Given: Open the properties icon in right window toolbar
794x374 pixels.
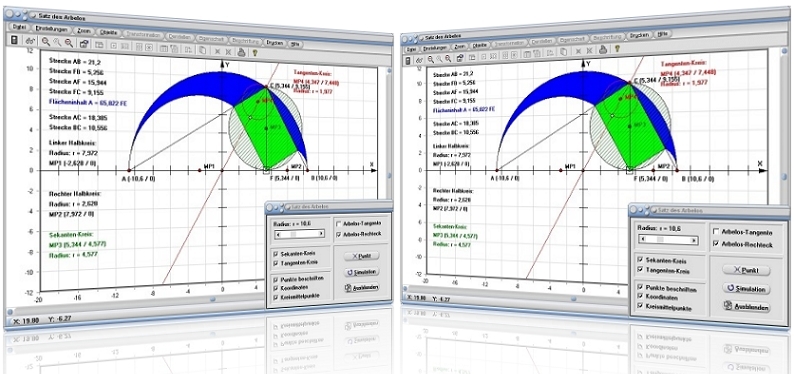Looking at the screenshot, I should [460, 58].
